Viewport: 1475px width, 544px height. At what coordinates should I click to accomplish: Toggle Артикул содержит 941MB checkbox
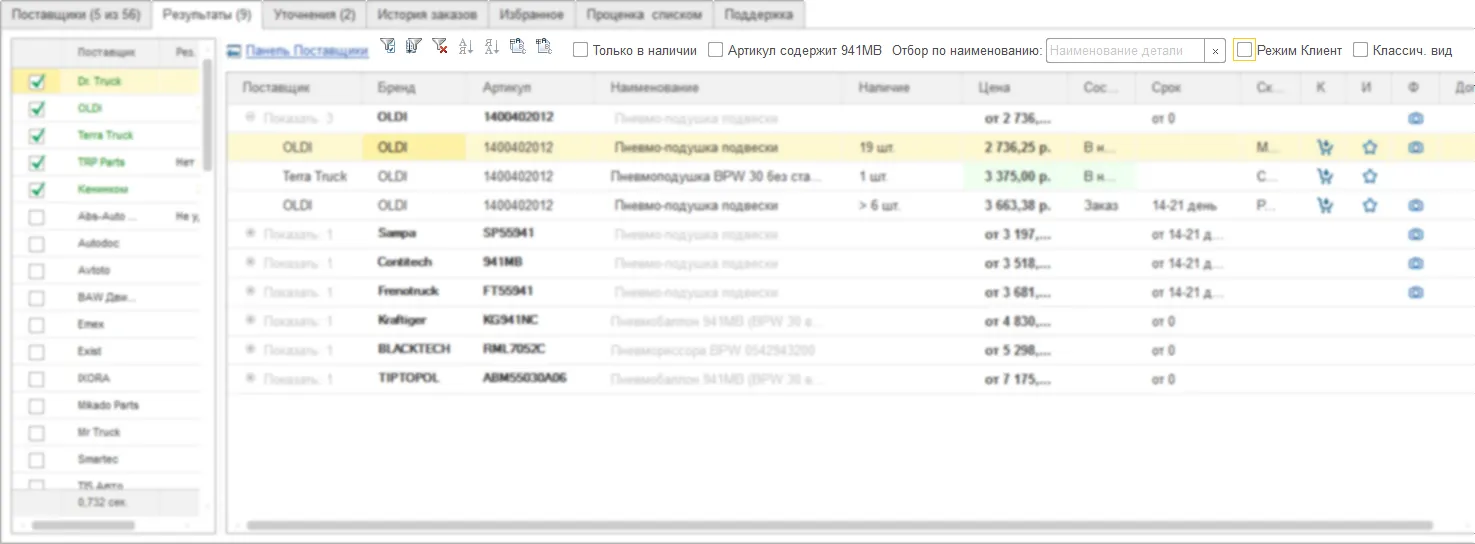tap(715, 50)
